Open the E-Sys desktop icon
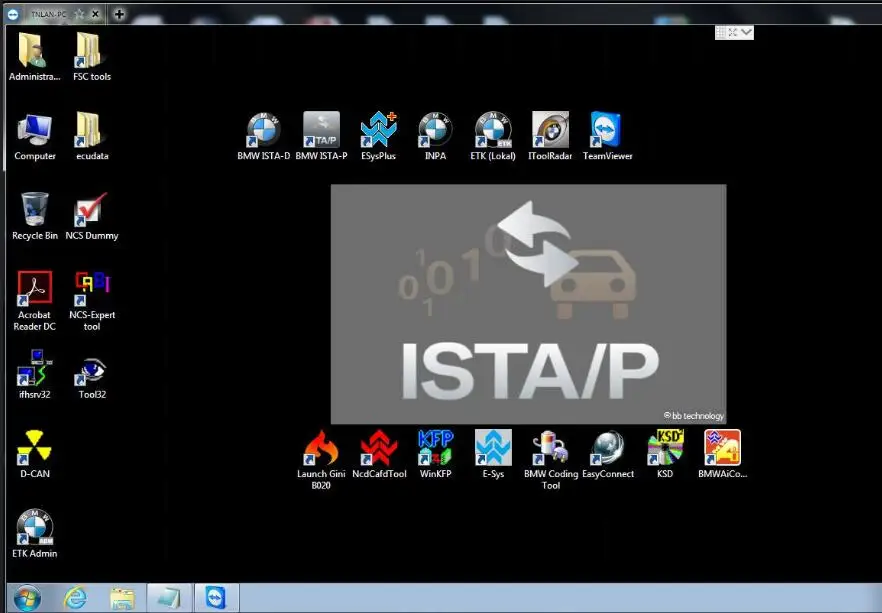882x613 pixels. [493, 454]
